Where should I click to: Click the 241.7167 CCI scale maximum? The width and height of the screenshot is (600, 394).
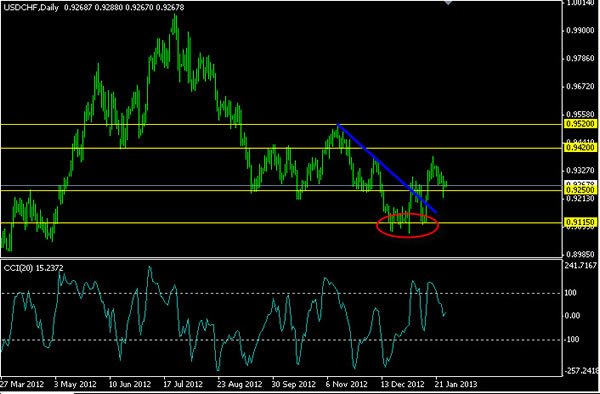coord(580,265)
